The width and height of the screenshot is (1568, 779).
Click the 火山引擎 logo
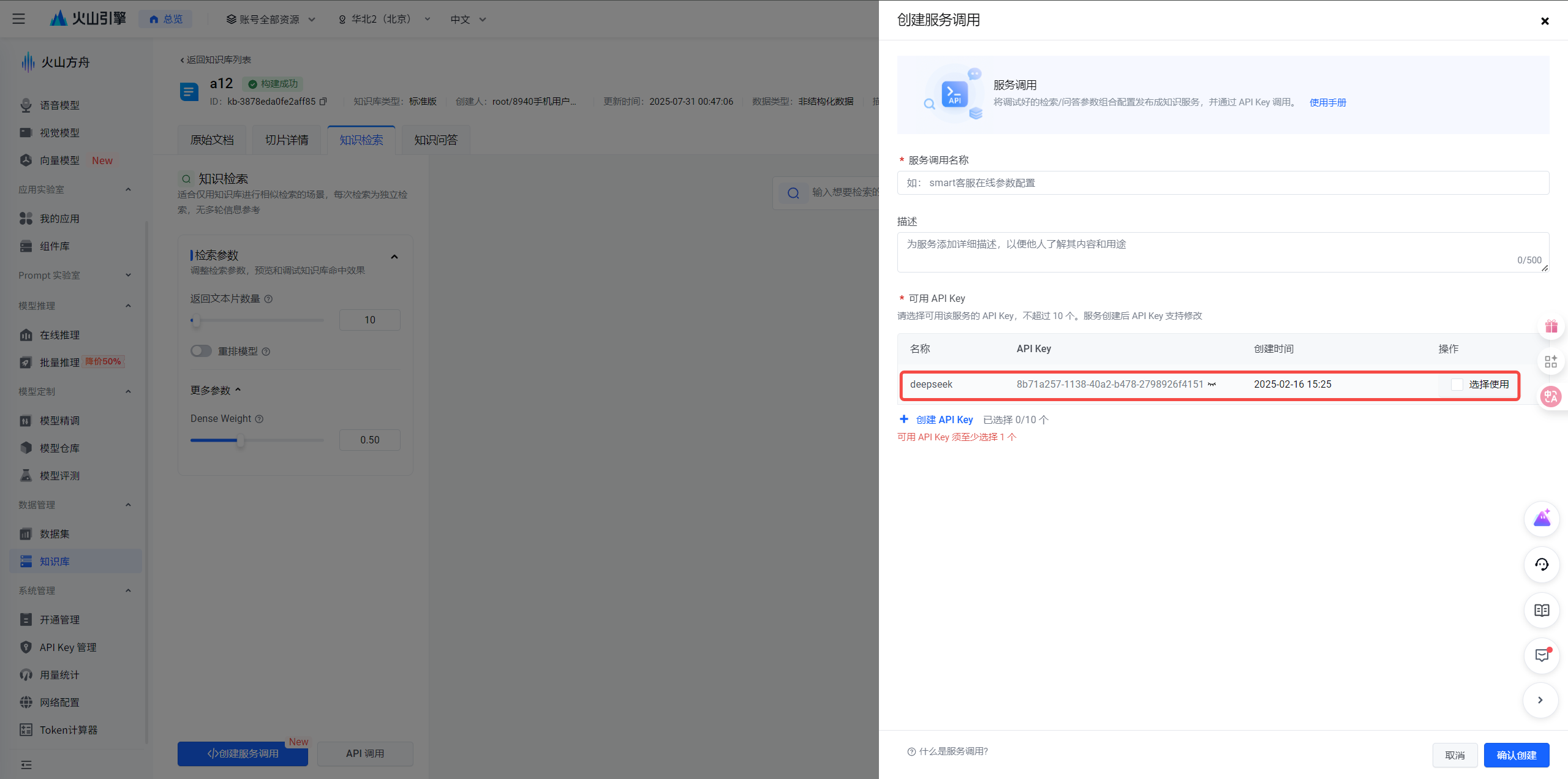pyautogui.click(x=88, y=18)
